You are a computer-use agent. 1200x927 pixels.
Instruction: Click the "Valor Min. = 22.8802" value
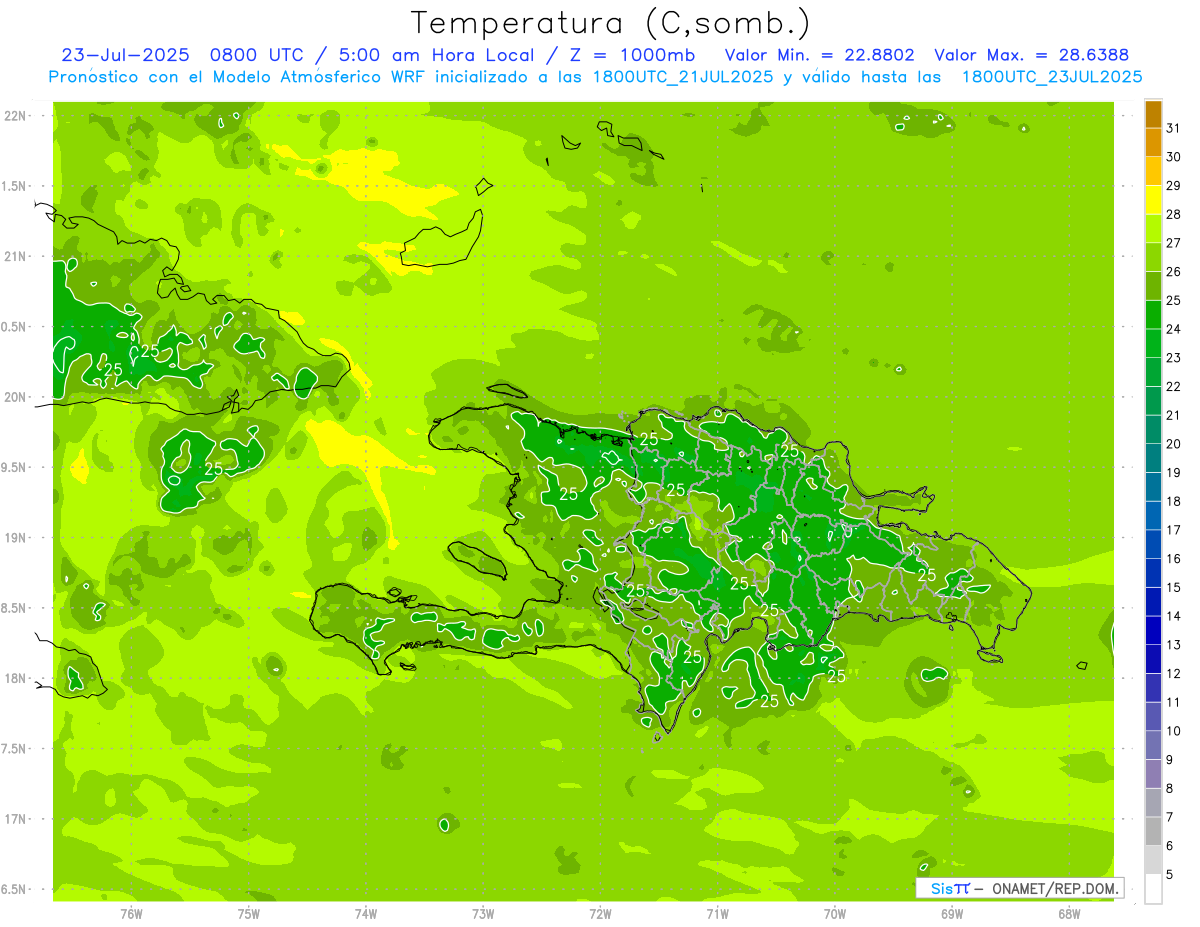pos(820,55)
